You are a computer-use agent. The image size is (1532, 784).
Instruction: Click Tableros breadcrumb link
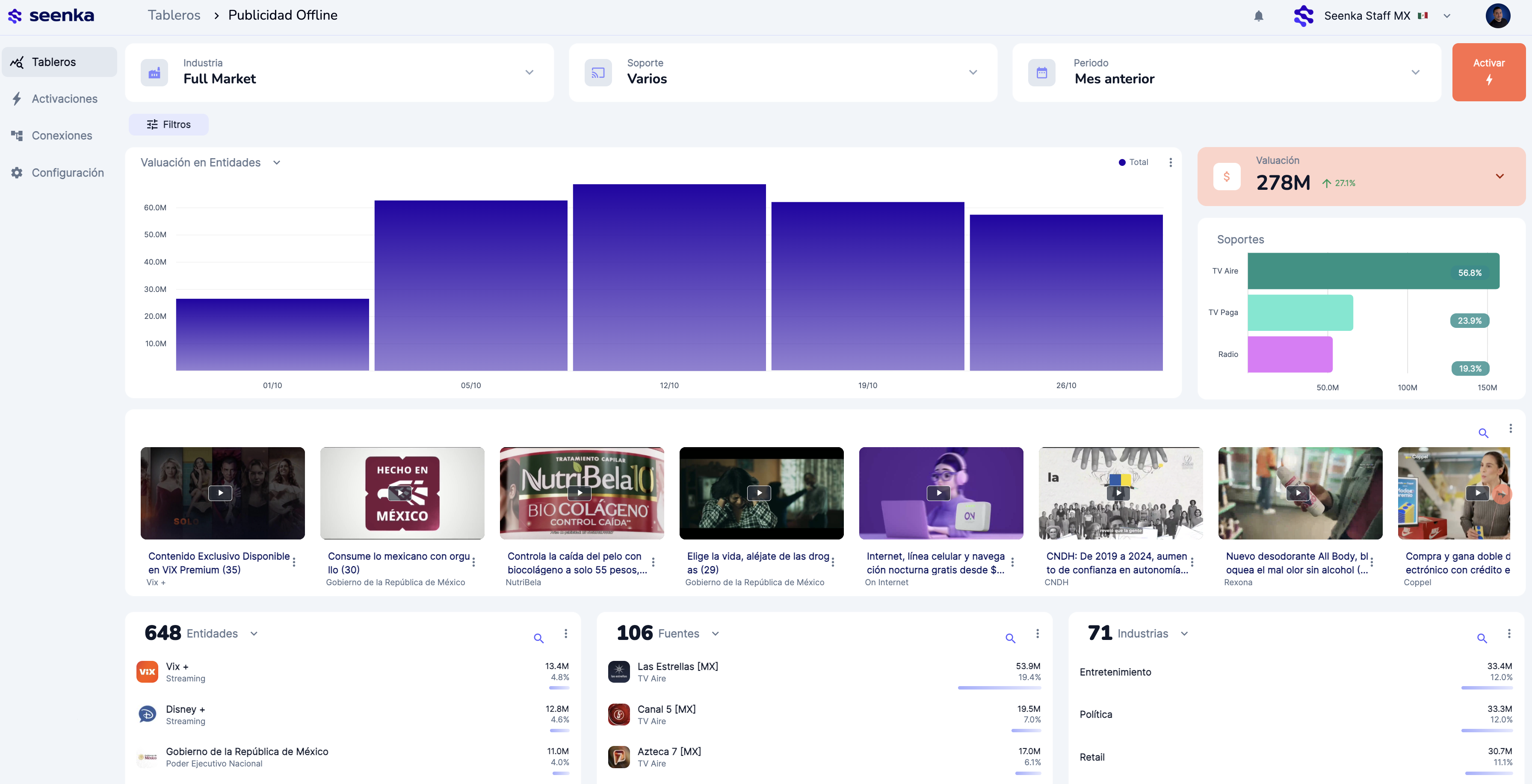point(174,15)
